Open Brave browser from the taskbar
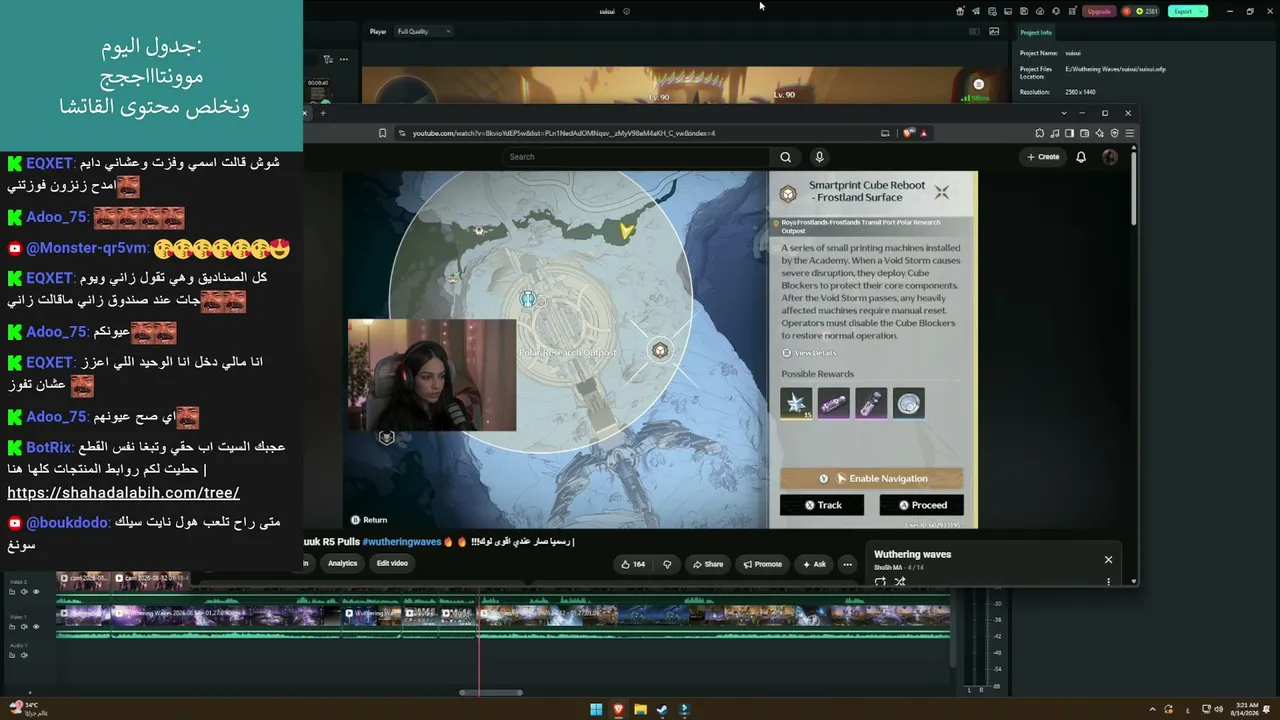 coord(618,710)
